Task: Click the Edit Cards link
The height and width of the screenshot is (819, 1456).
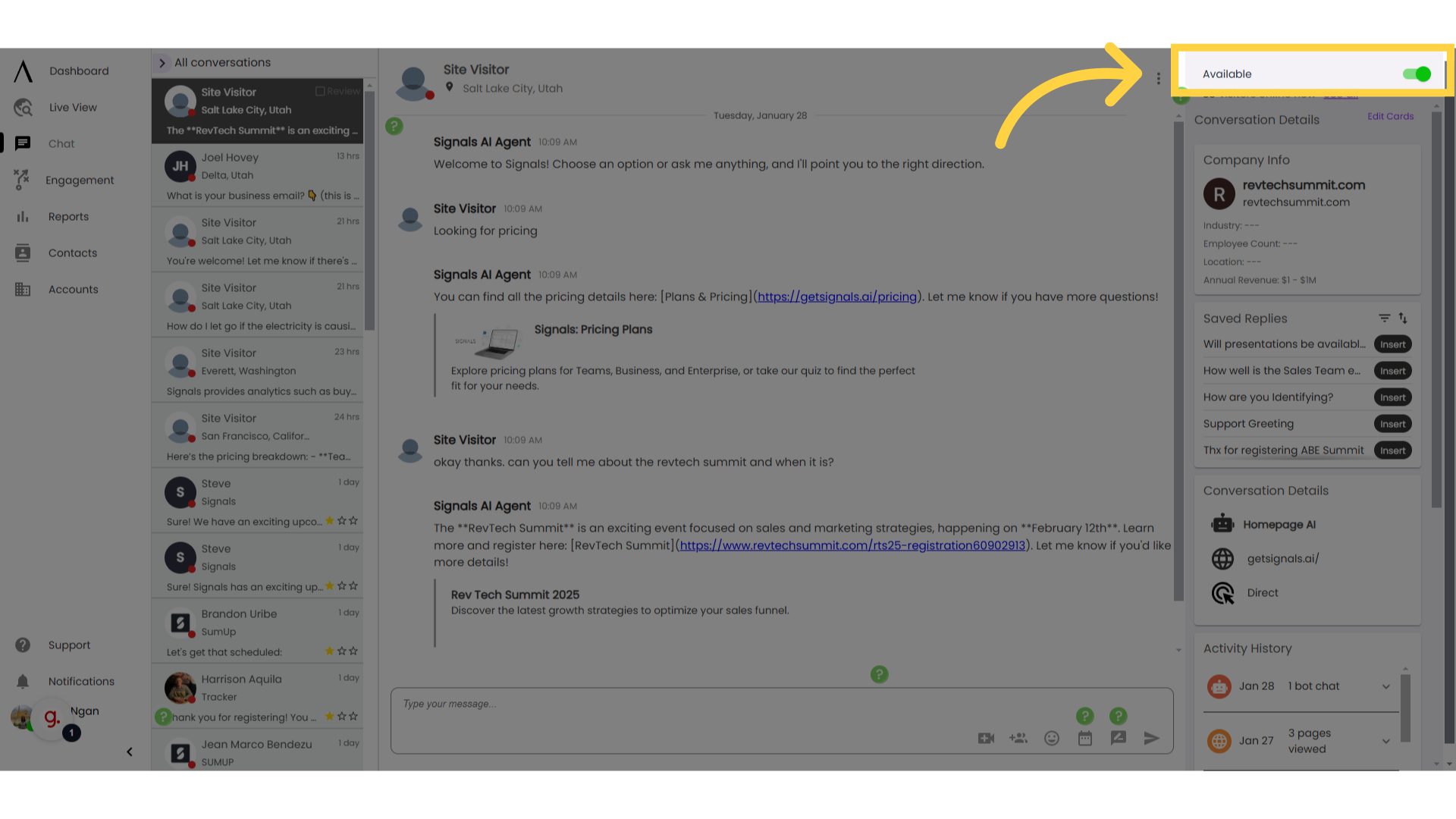Action: coord(1391,116)
